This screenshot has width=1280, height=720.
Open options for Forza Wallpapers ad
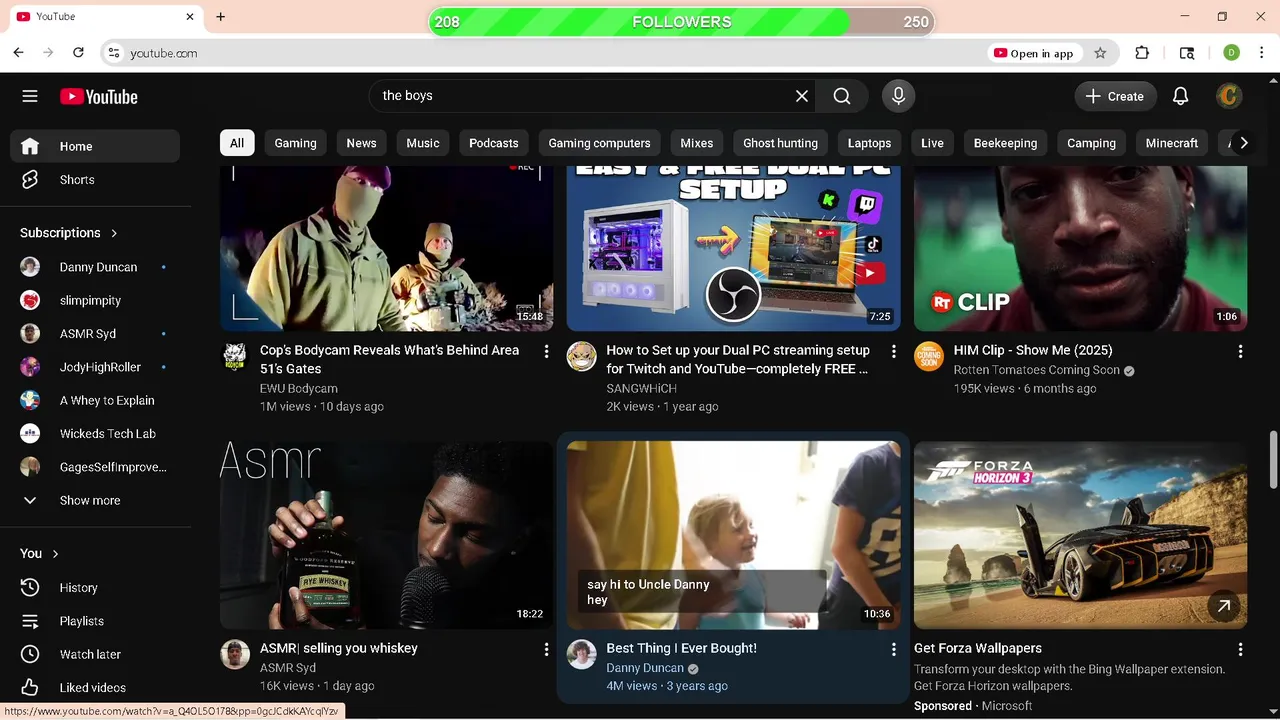click(1240, 649)
